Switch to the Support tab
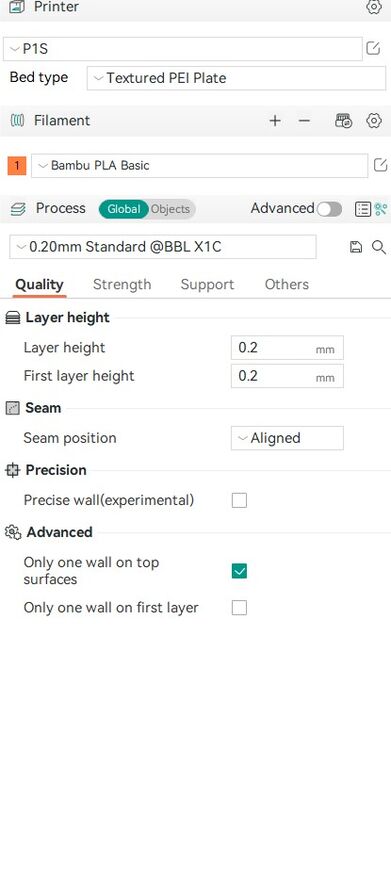The height and width of the screenshot is (896, 391). [207, 285]
